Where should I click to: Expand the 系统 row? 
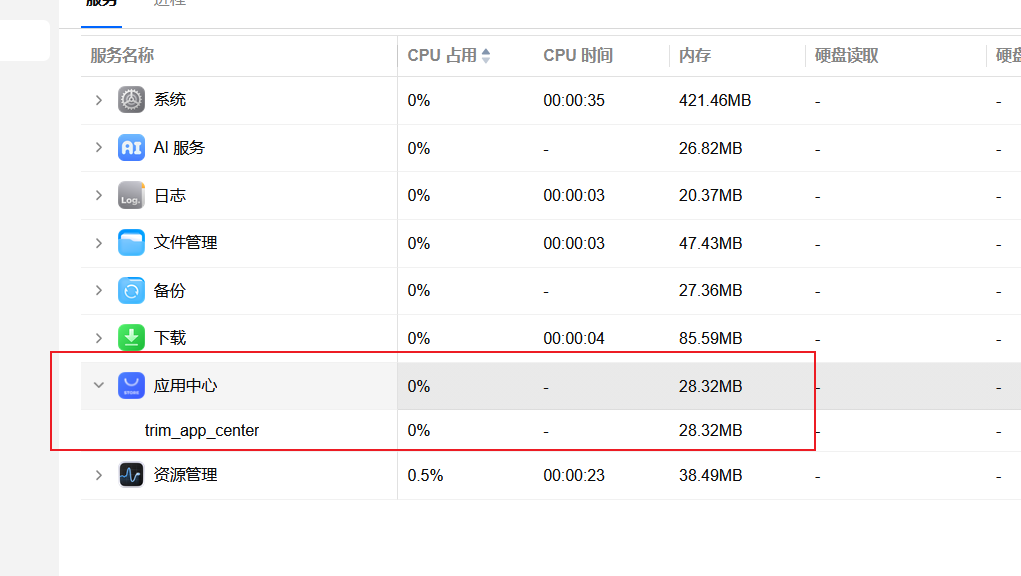pos(98,100)
